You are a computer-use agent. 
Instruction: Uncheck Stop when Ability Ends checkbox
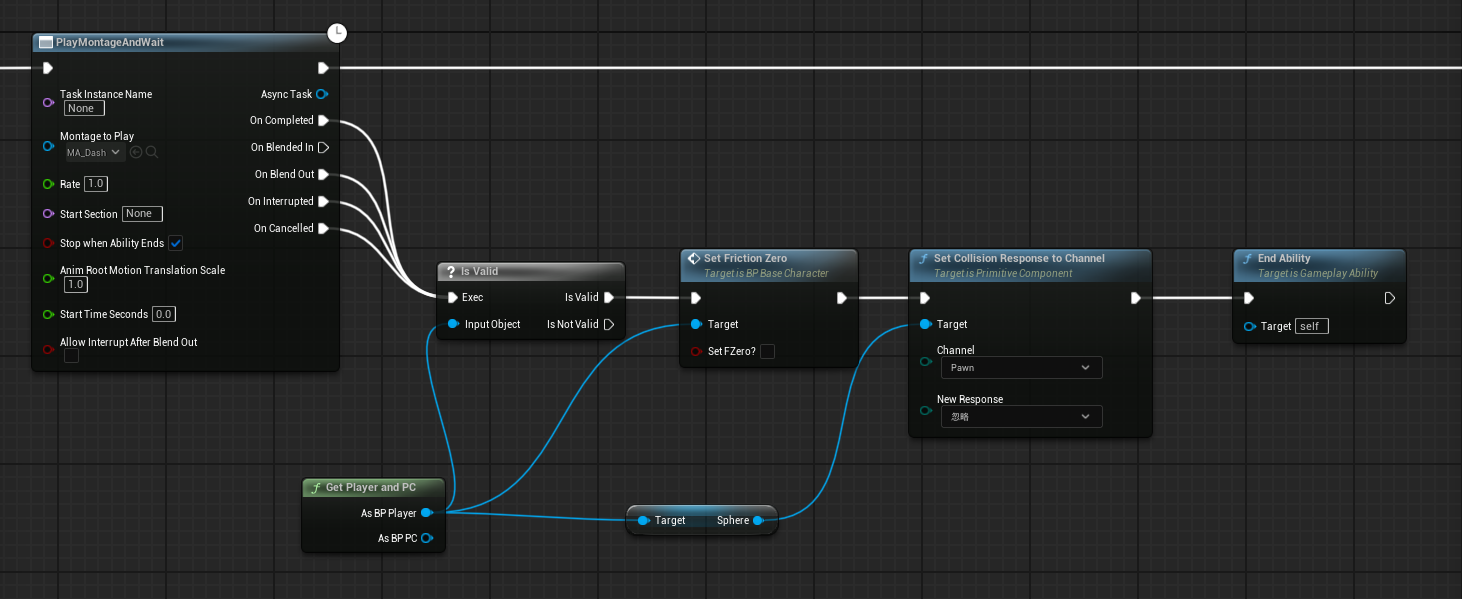175,243
